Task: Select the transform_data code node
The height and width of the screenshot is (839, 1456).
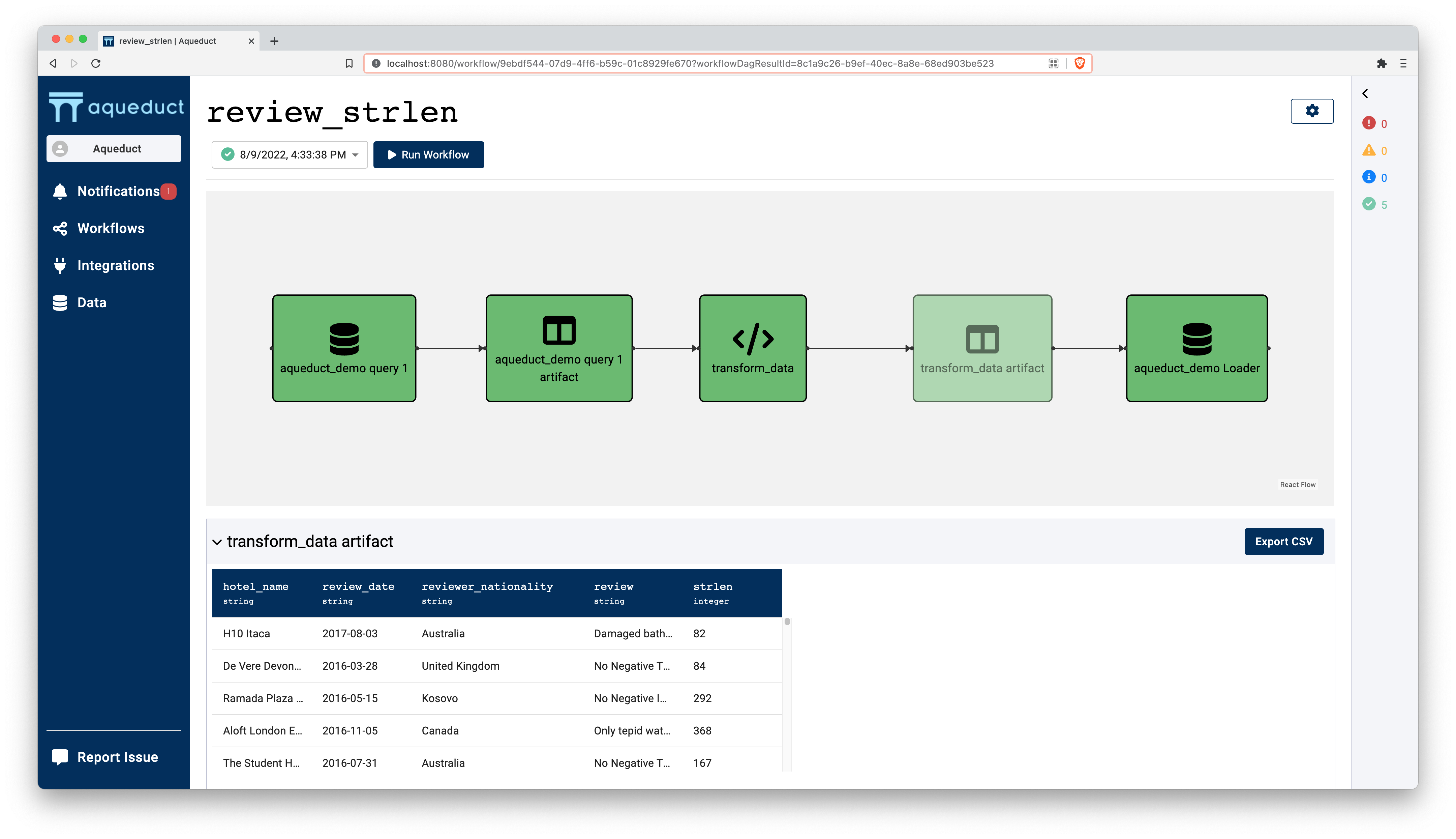Action: tap(752, 348)
